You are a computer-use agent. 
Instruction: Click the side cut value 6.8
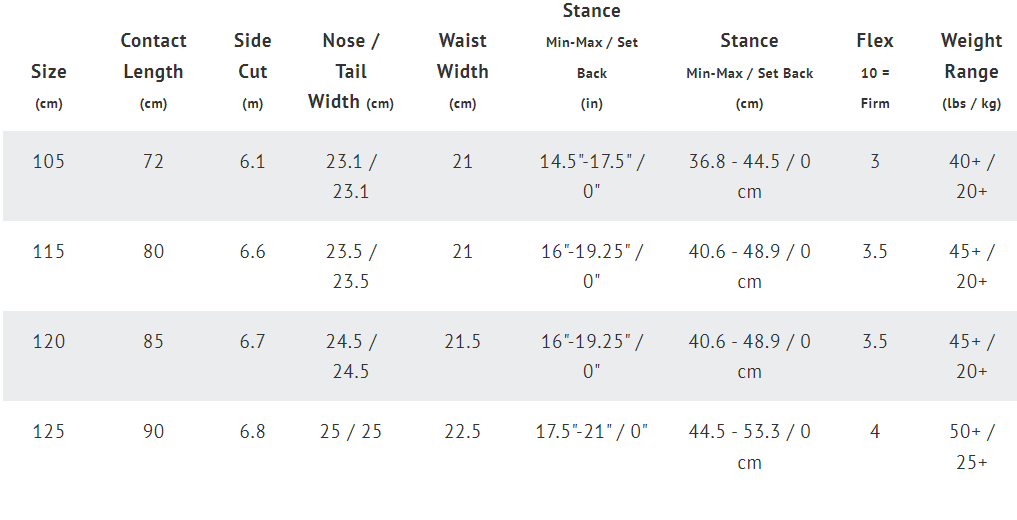[252, 432]
